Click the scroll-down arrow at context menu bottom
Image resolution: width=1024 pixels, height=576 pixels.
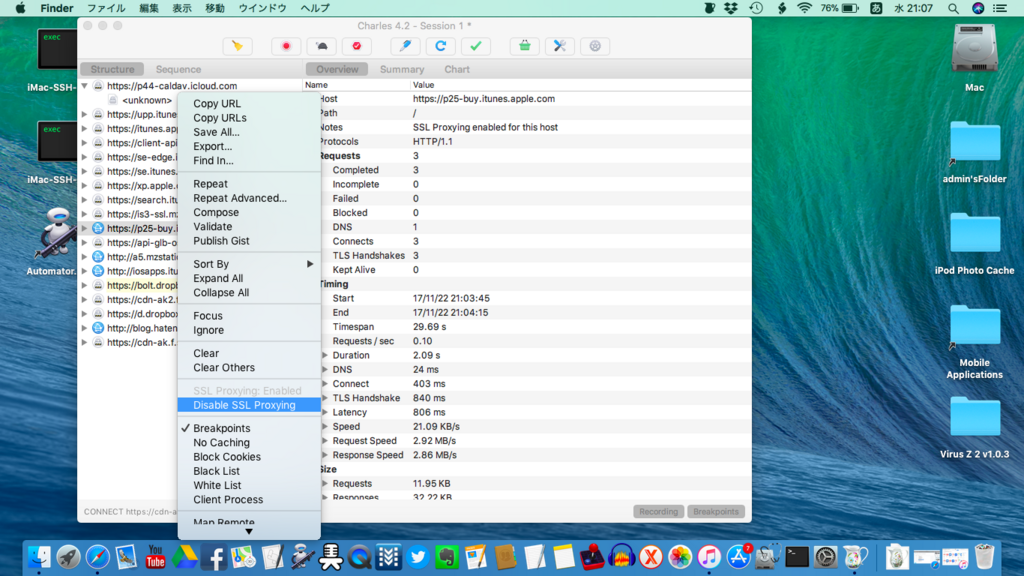click(x=249, y=532)
